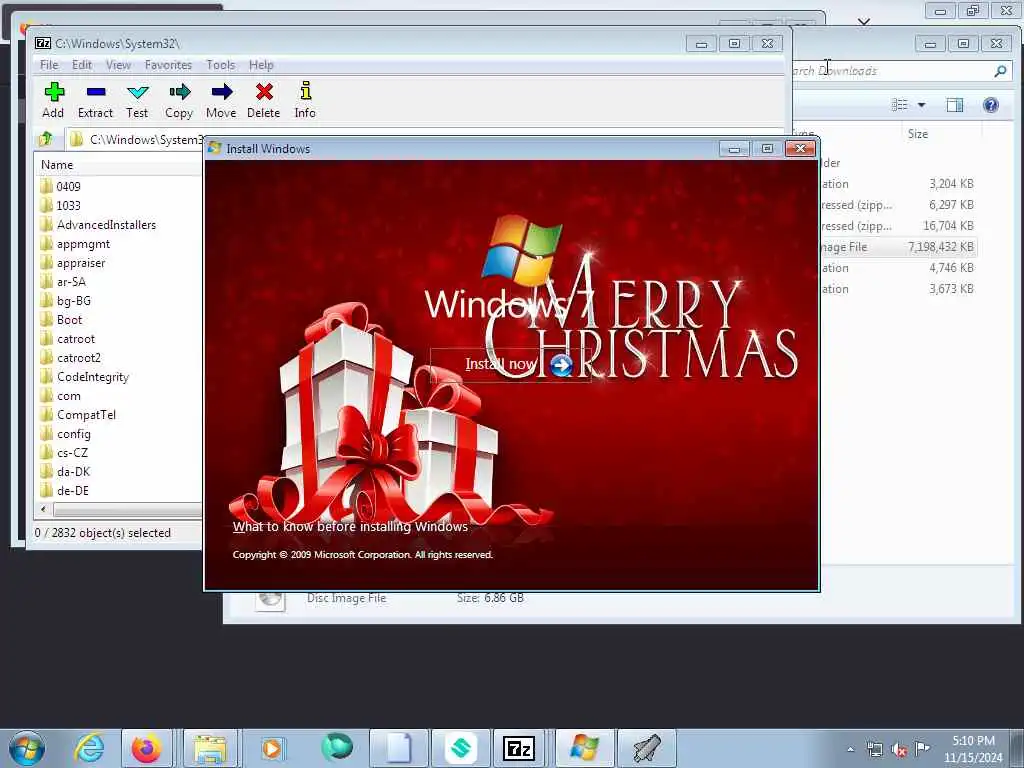Click the Copy toolbar icon
1024x768 pixels.
coord(179,100)
